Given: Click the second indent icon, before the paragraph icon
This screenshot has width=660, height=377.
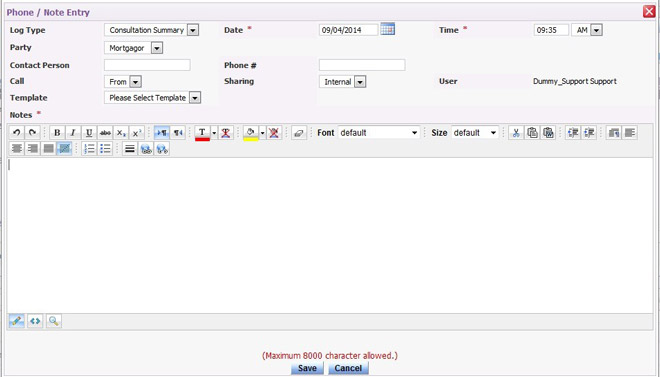Looking at the screenshot, I should tap(589, 133).
